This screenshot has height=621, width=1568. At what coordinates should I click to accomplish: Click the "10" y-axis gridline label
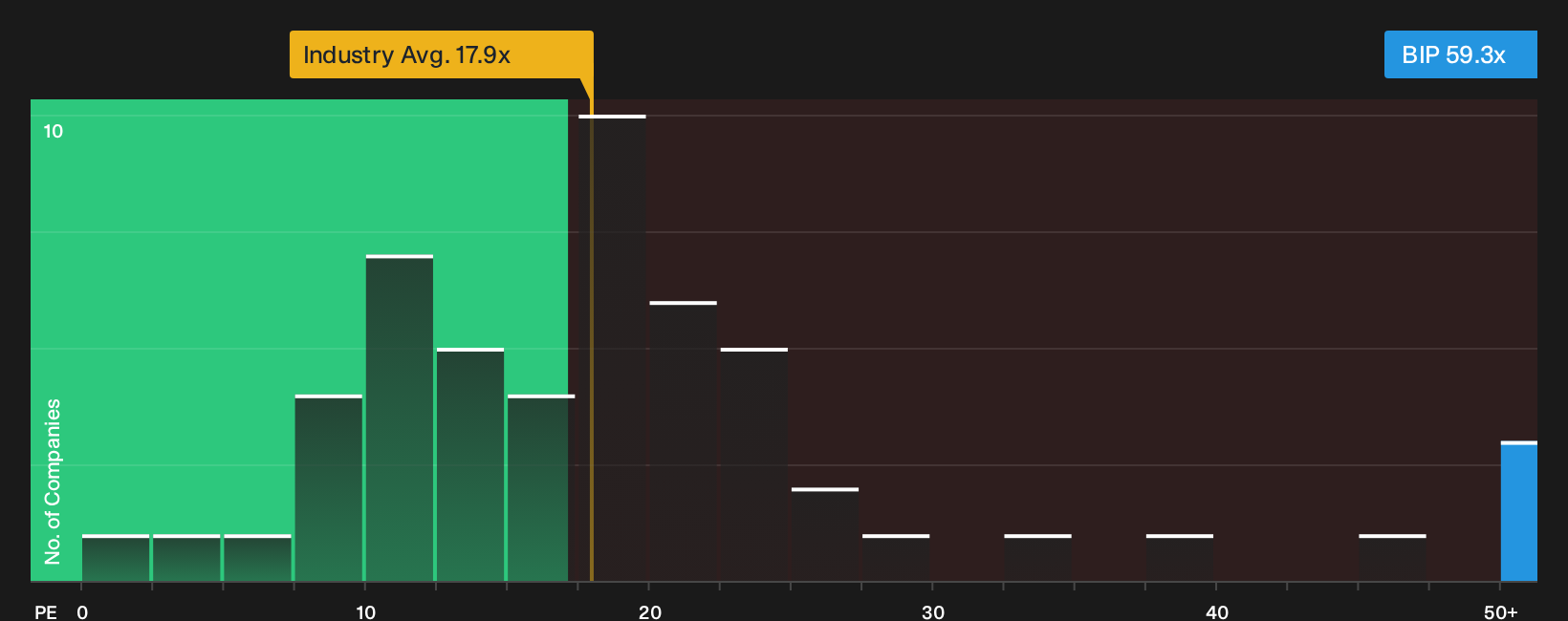point(54,131)
